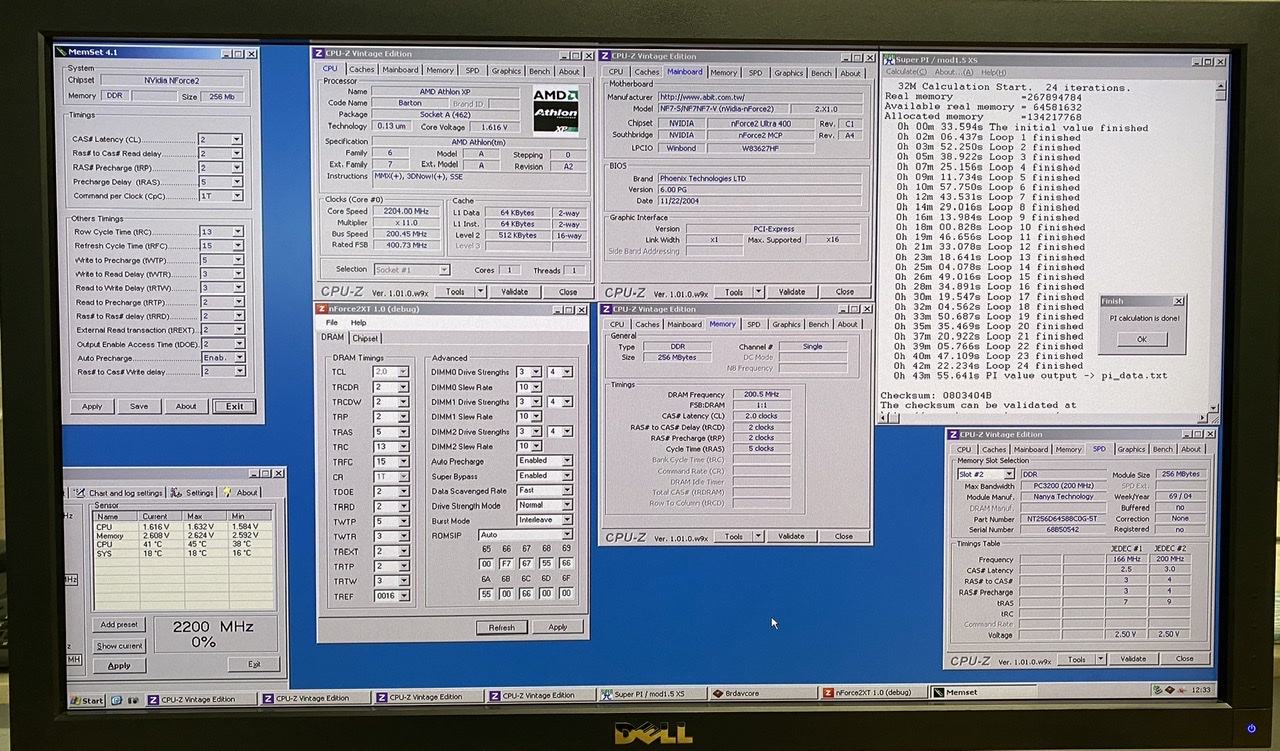Click OK in the Finish dialog
This screenshot has height=751, width=1280.
(x=1142, y=339)
